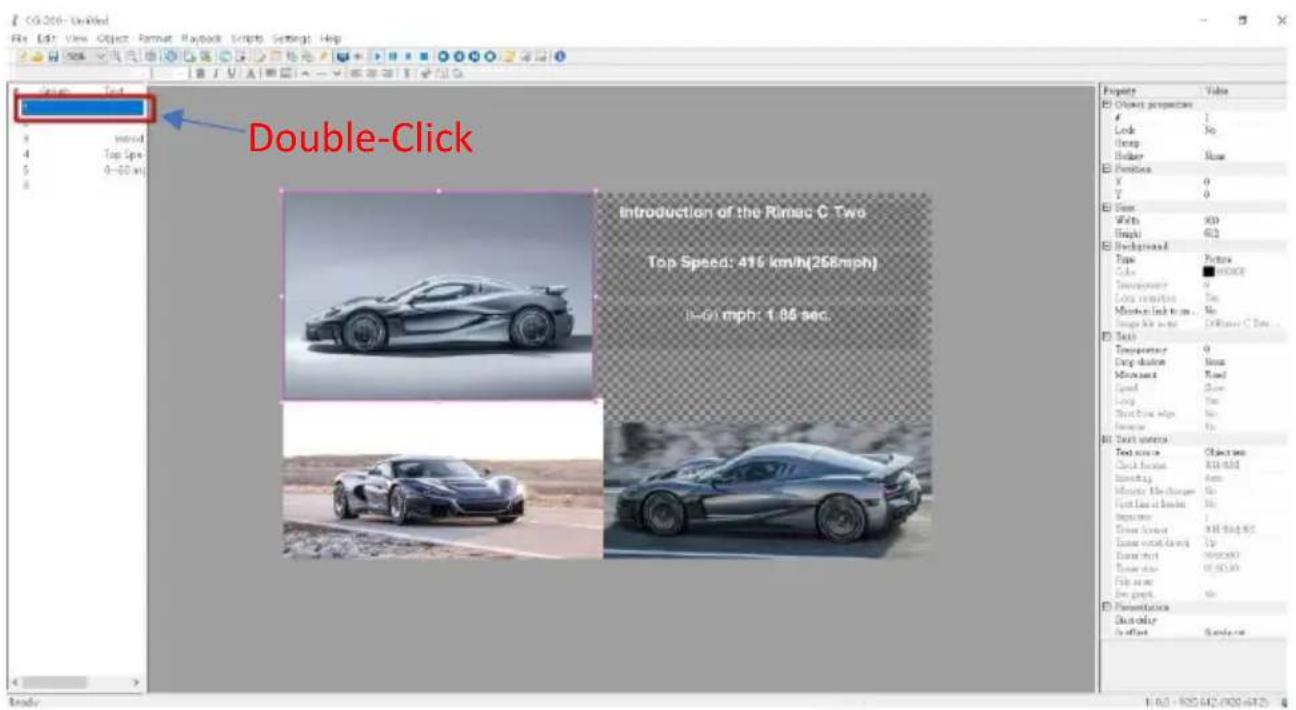Collapse the Background section
Viewport: 1296px width, 710px height.
tap(1107, 246)
